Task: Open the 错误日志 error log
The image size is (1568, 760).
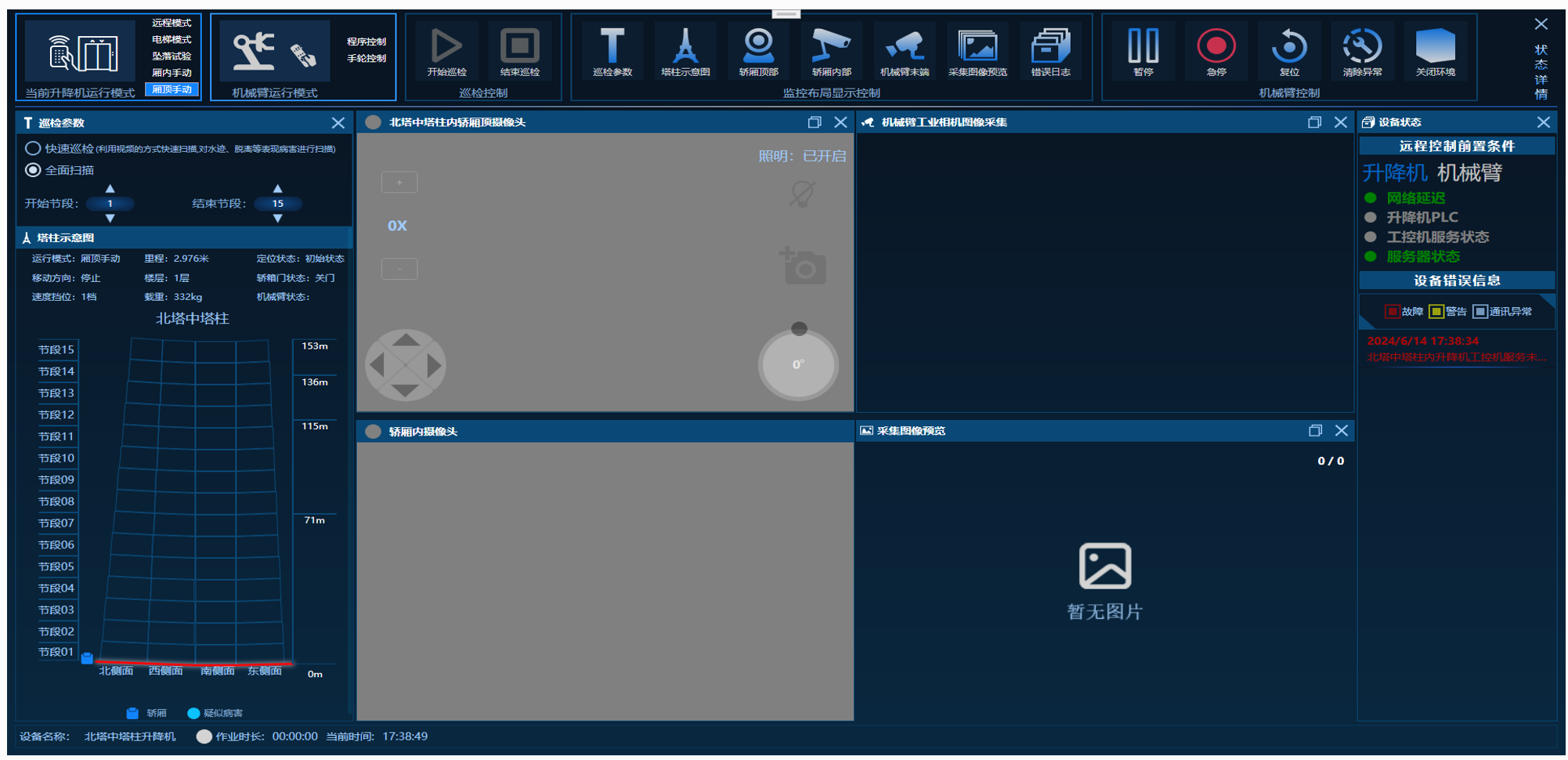Action: click(x=1050, y=47)
